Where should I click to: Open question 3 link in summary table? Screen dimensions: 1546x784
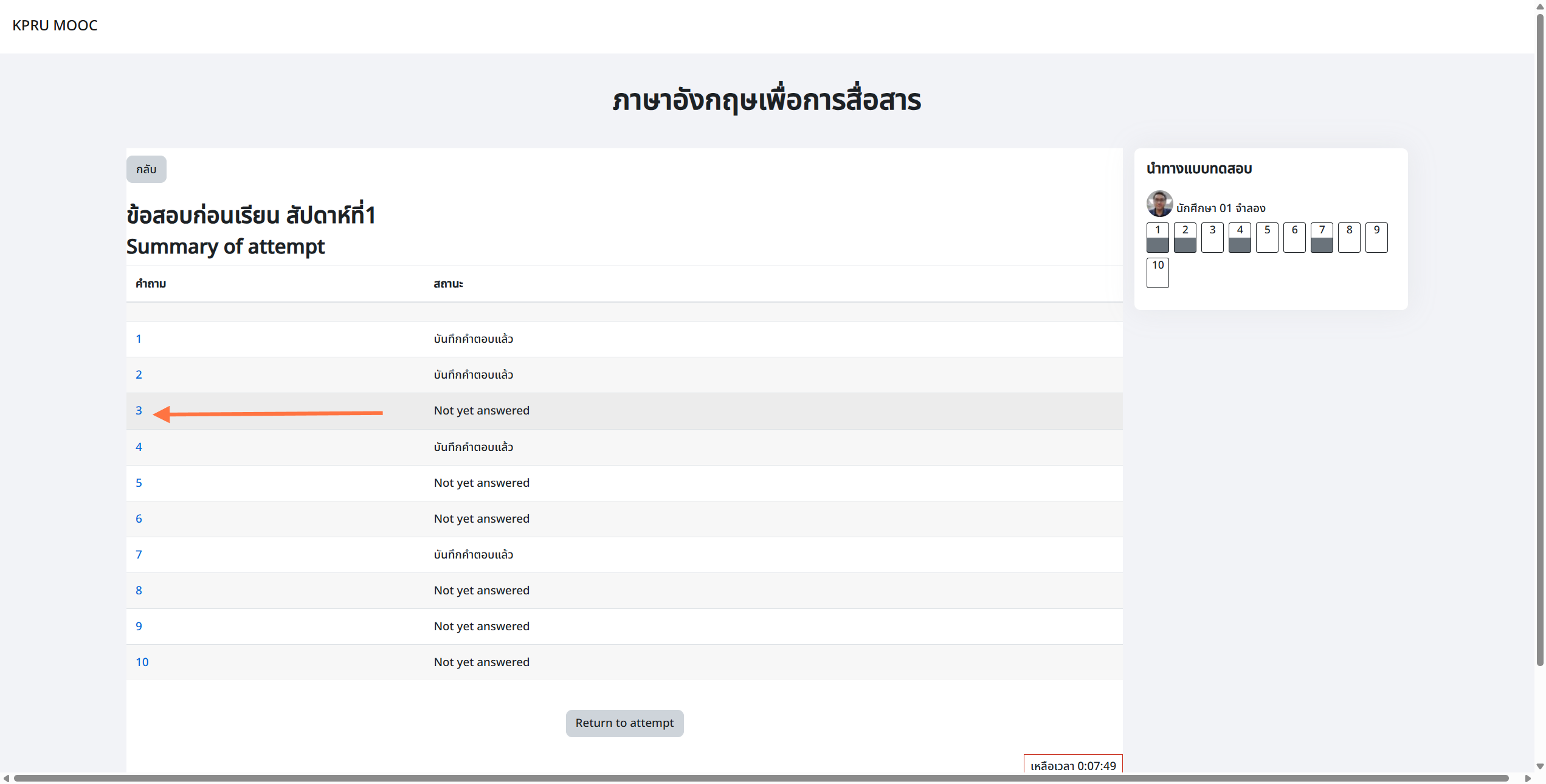pyautogui.click(x=139, y=411)
